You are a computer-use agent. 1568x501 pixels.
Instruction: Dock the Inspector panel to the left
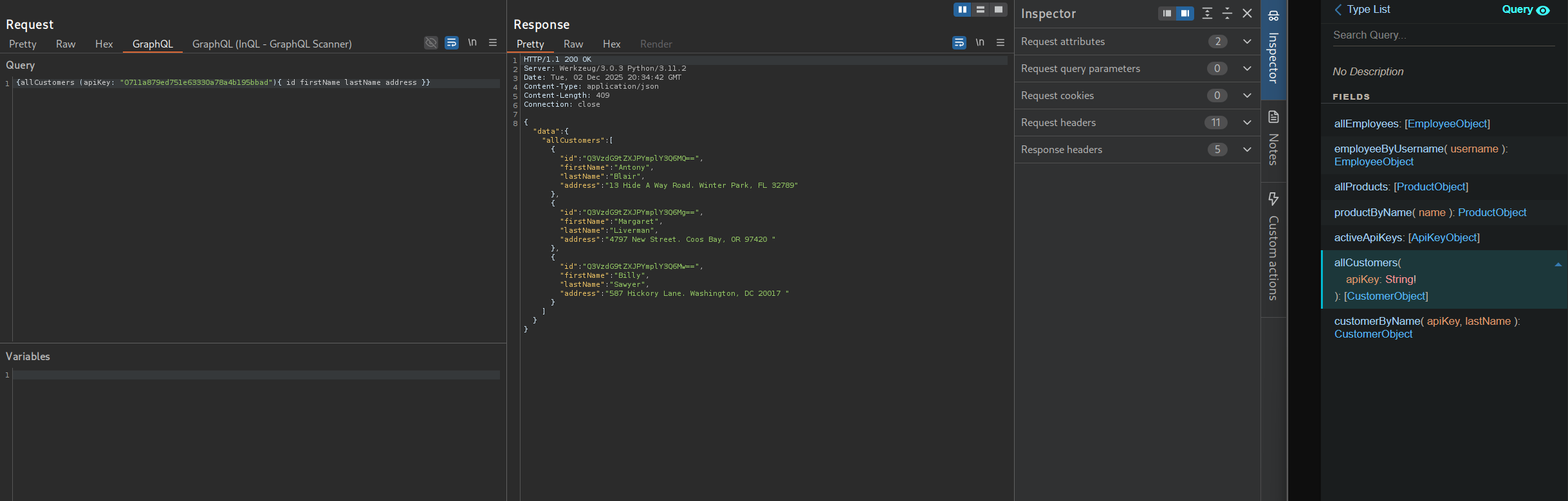(1167, 14)
